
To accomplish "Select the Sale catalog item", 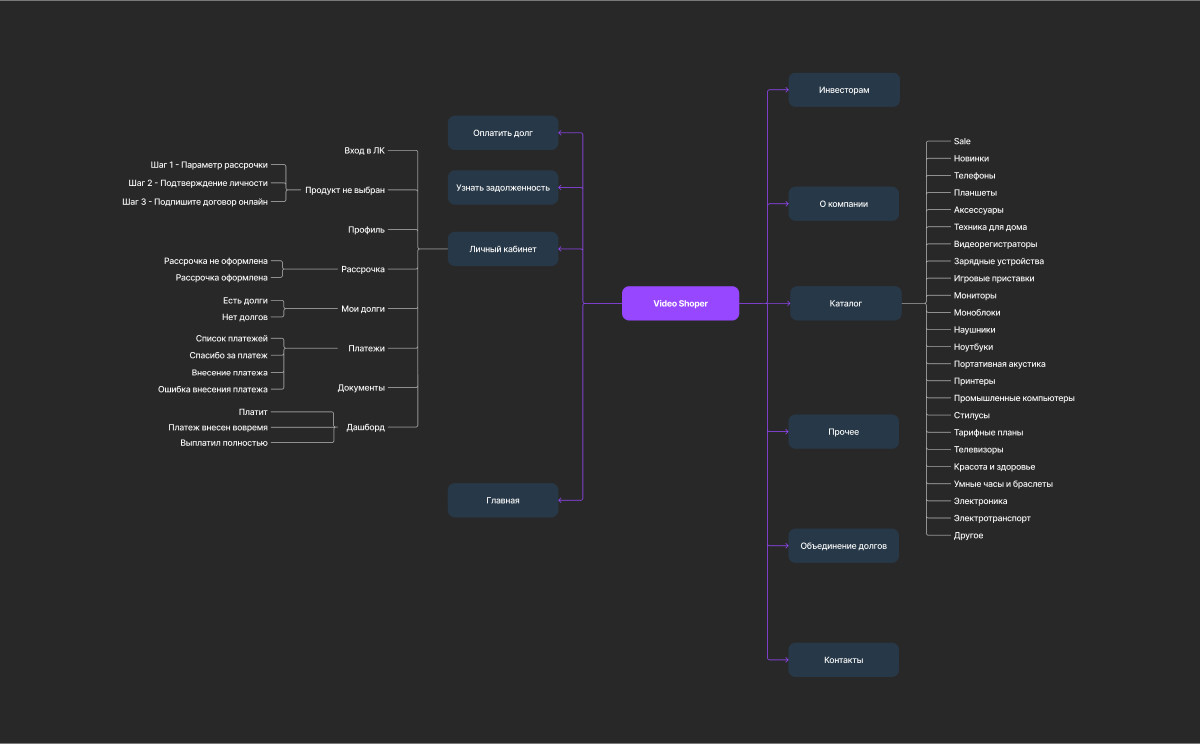I will [962, 141].
